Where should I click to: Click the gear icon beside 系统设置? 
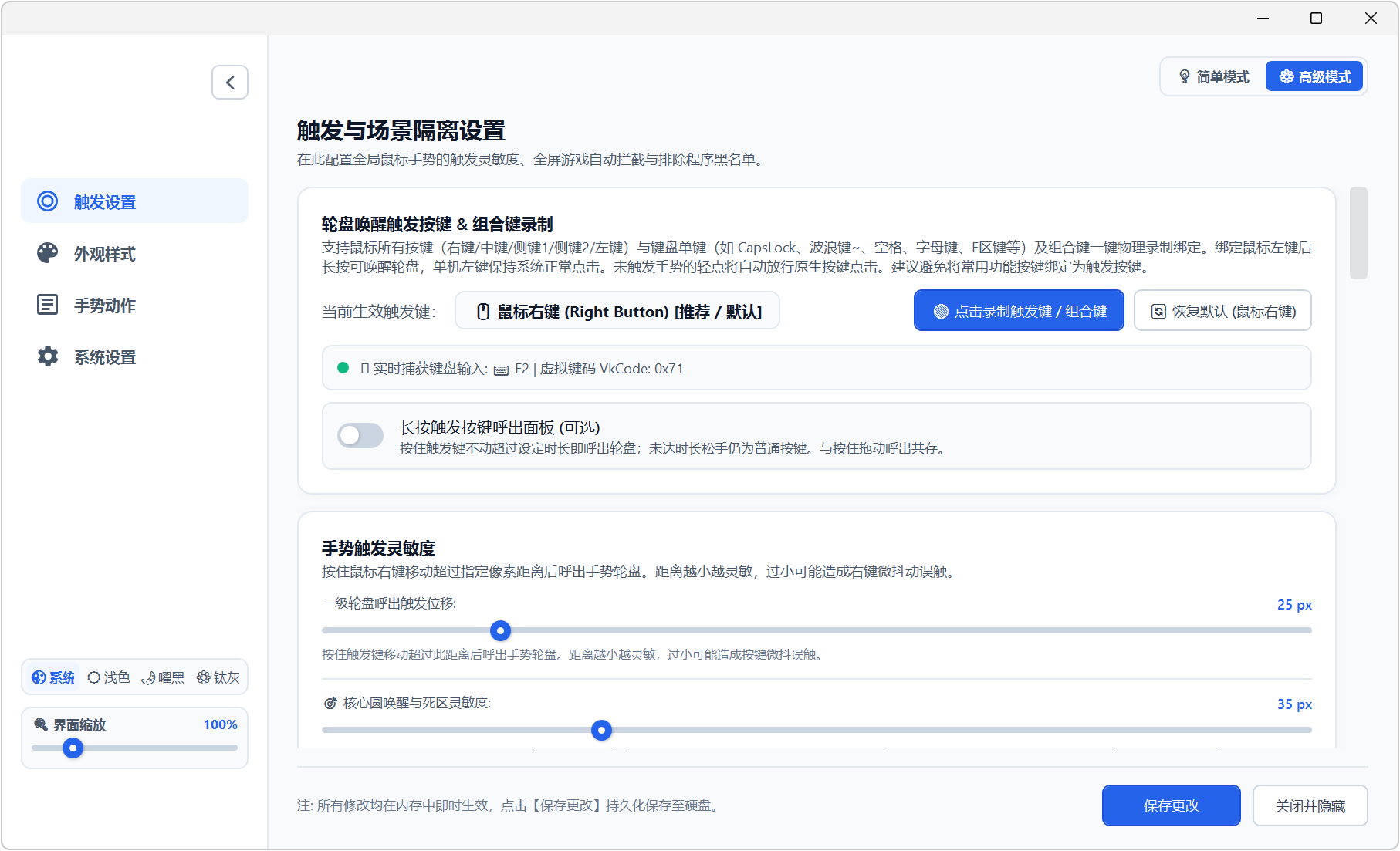(48, 356)
